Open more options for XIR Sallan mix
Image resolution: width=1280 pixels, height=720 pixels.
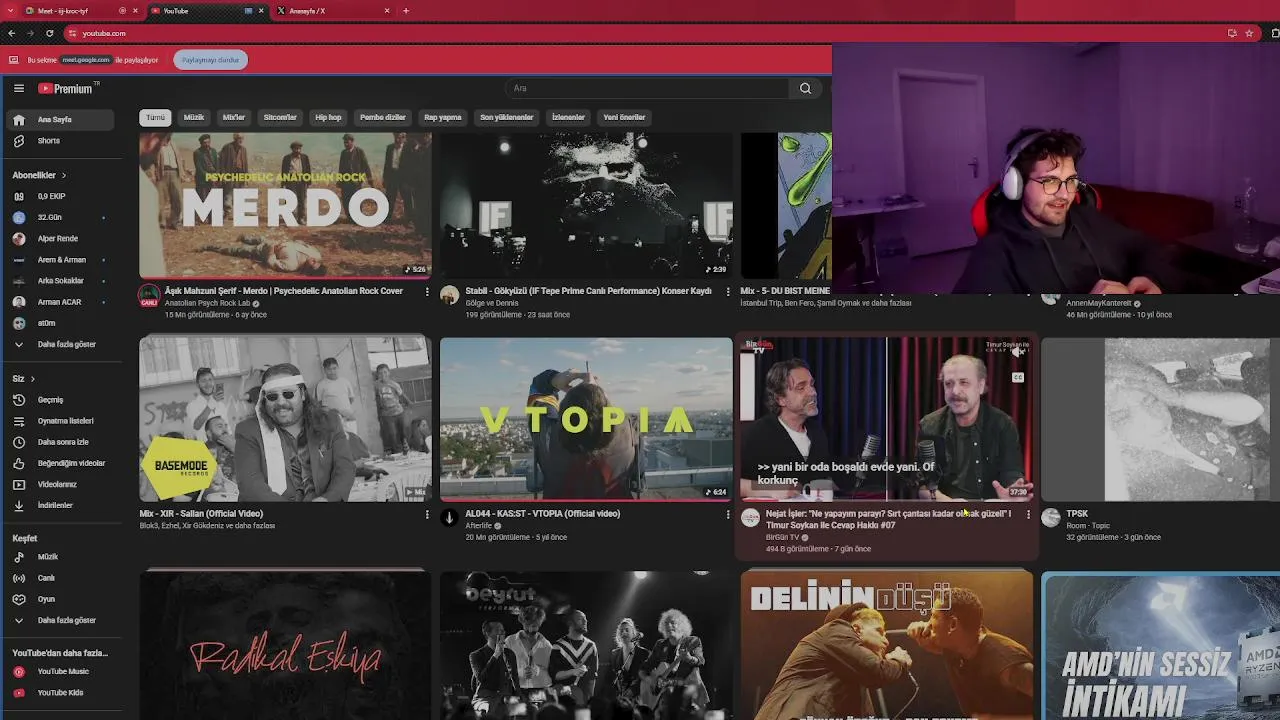pyautogui.click(x=427, y=515)
